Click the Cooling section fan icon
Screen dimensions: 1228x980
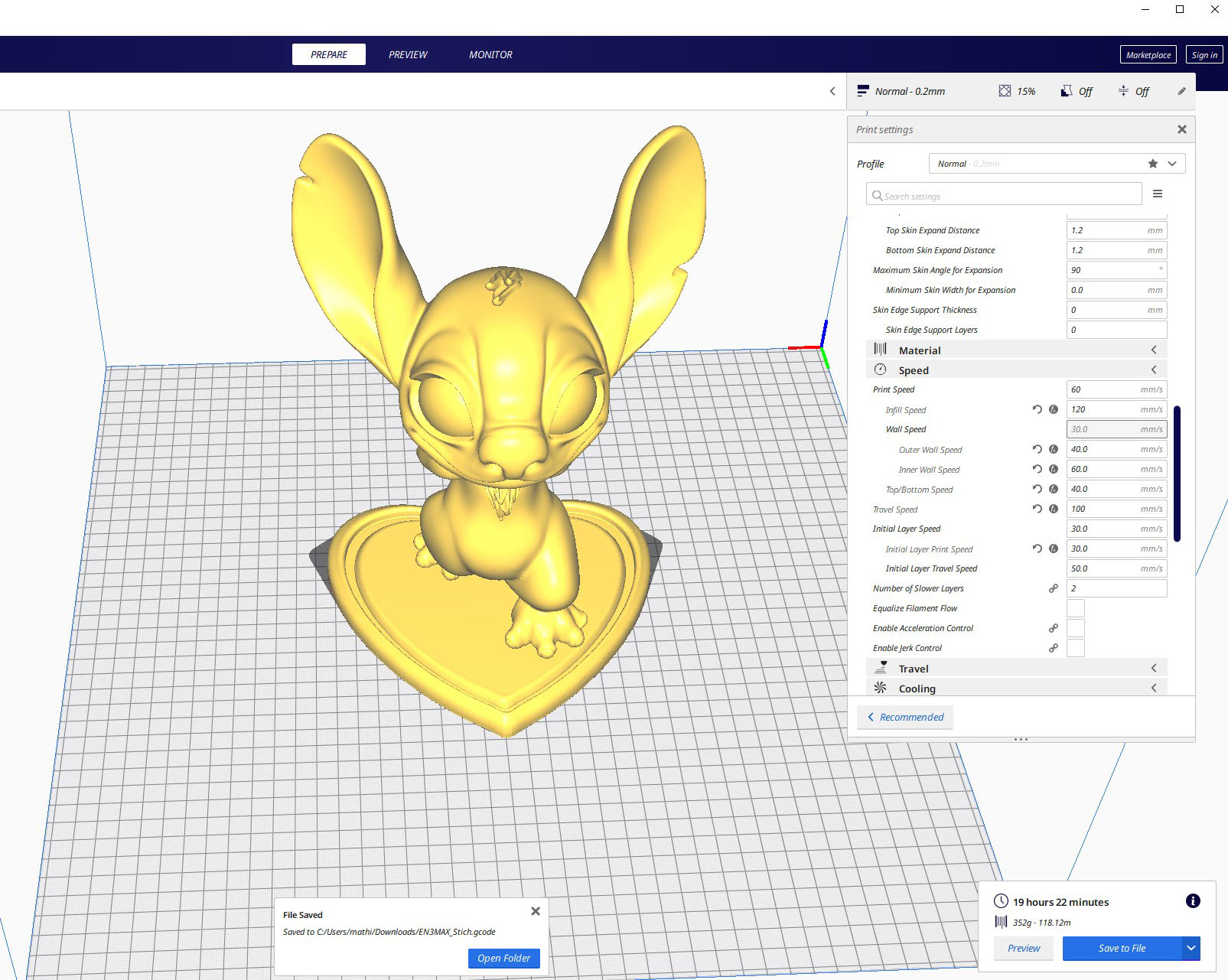point(881,688)
